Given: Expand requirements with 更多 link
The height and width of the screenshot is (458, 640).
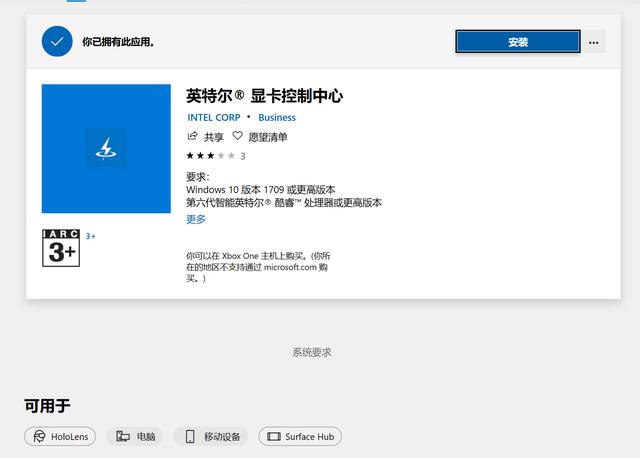Looking at the screenshot, I should (196, 219).
